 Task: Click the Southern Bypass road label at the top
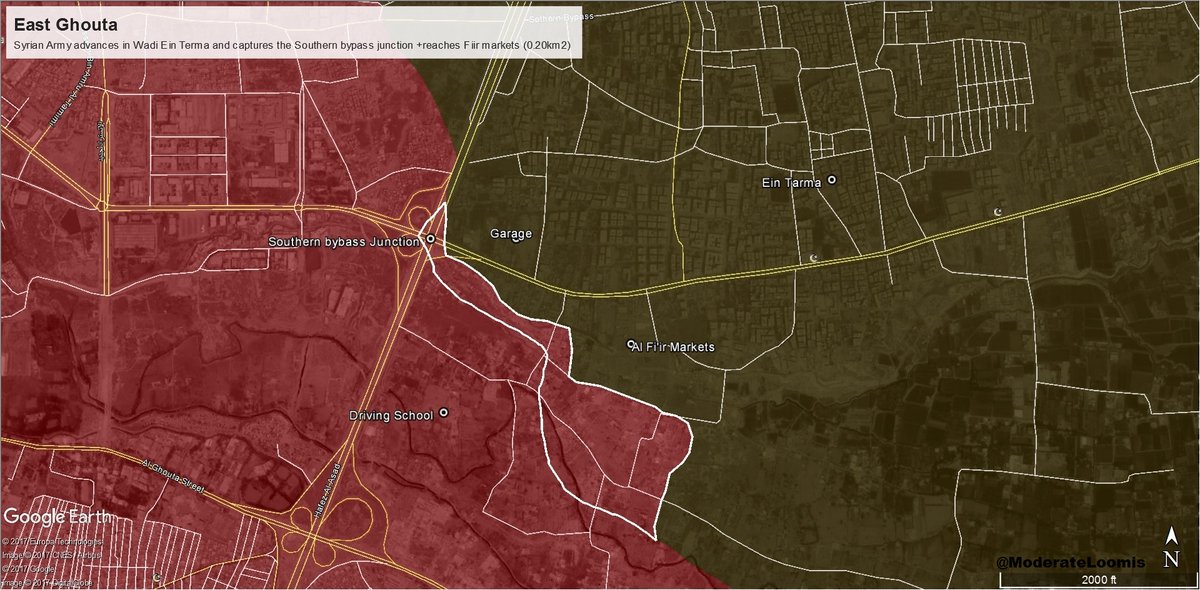557,18
